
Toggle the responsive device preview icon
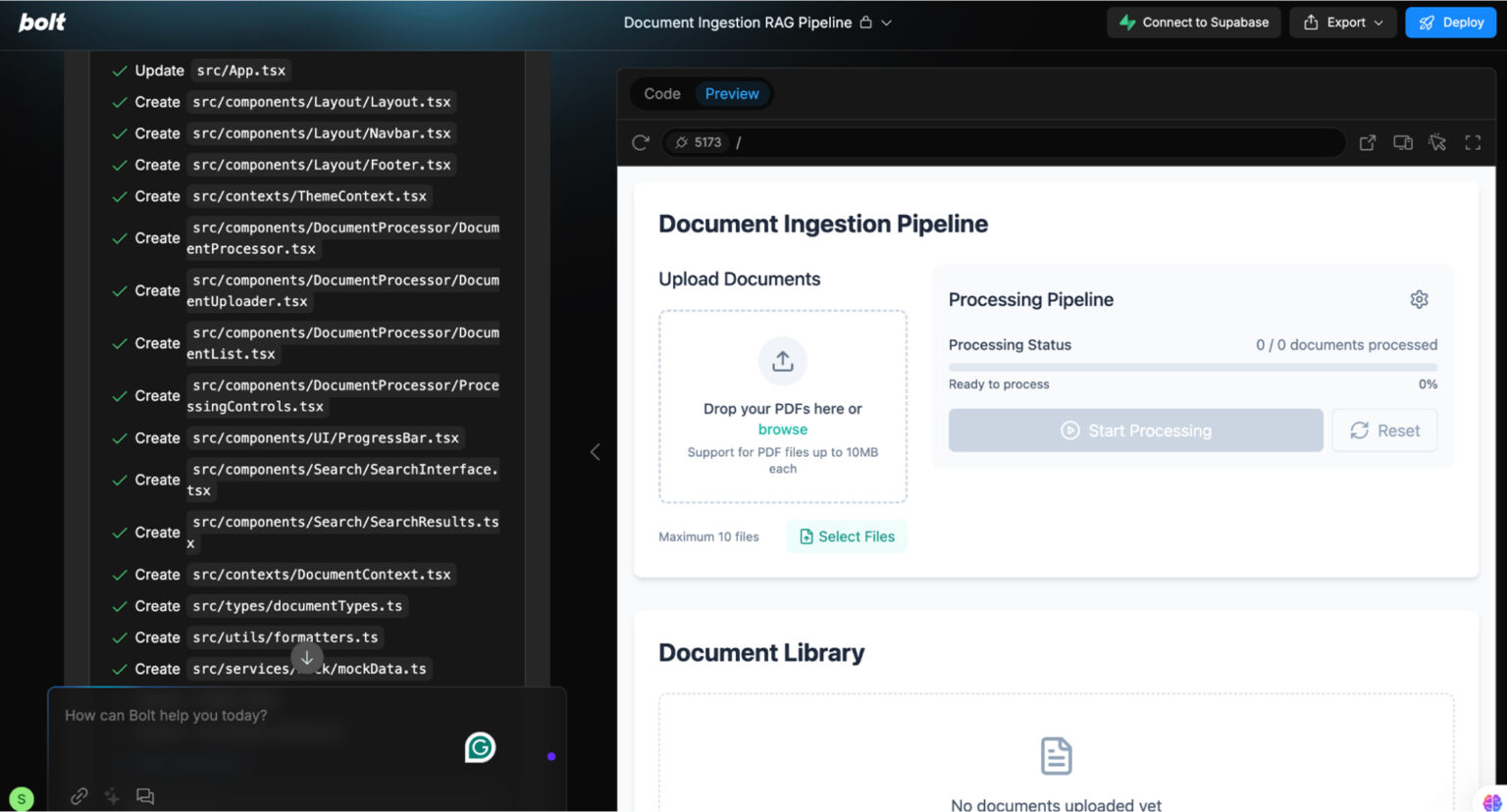[1402, 142]
